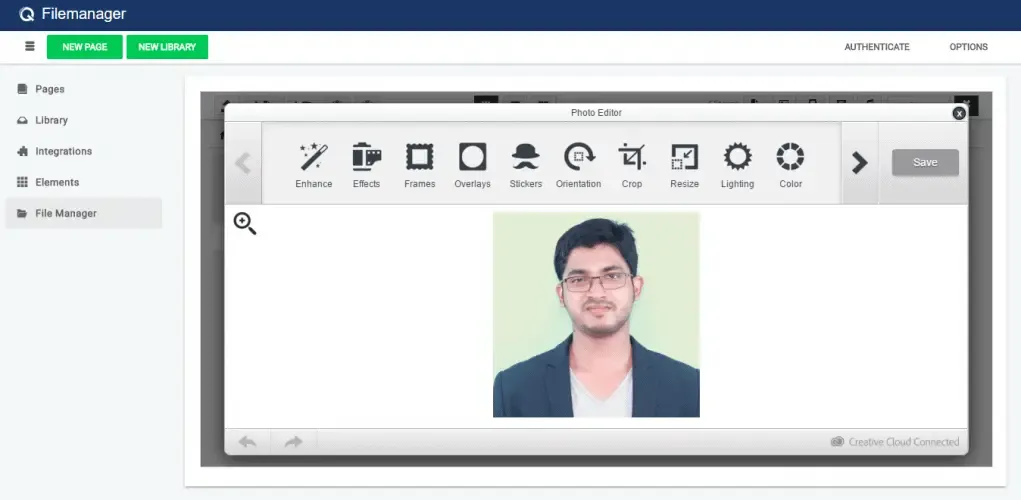This screenshot has width=1021, height=500.
Task: Click the portrait photo in editor
Action: pyautogui.click(x=596, y=314)
